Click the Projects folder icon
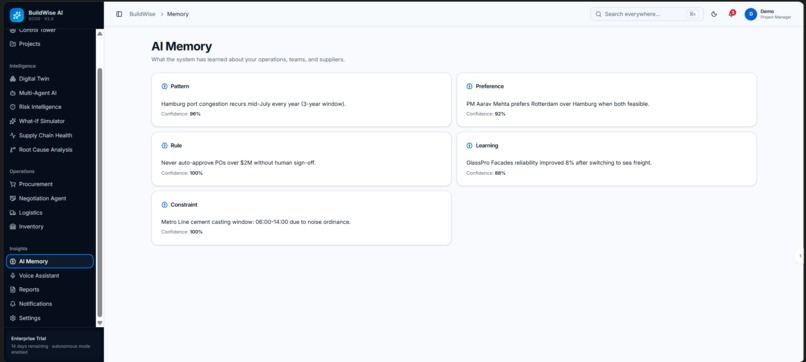This screenshot has height=362, width=806. pos(13,44)
